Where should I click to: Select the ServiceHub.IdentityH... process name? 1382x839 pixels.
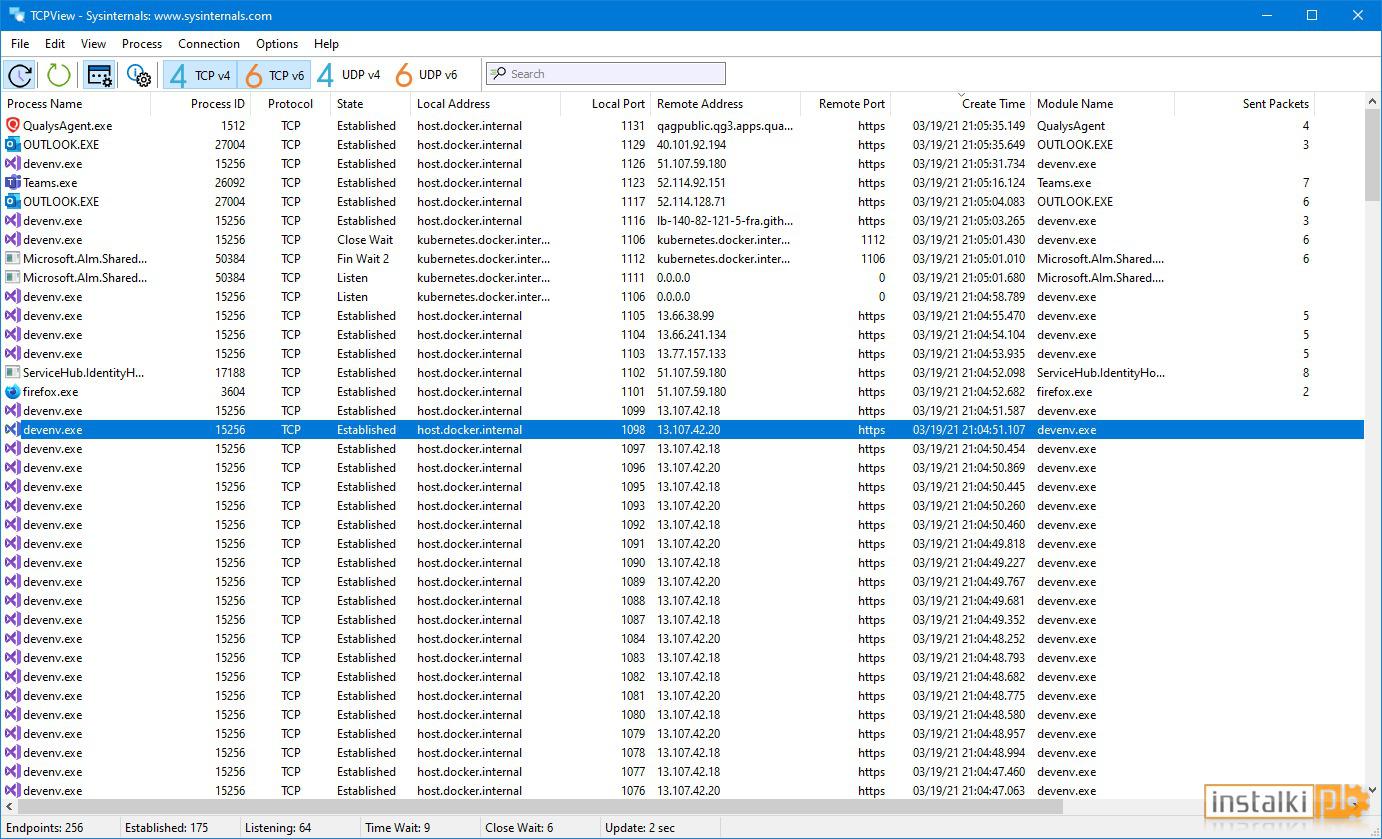coord(84,373)
